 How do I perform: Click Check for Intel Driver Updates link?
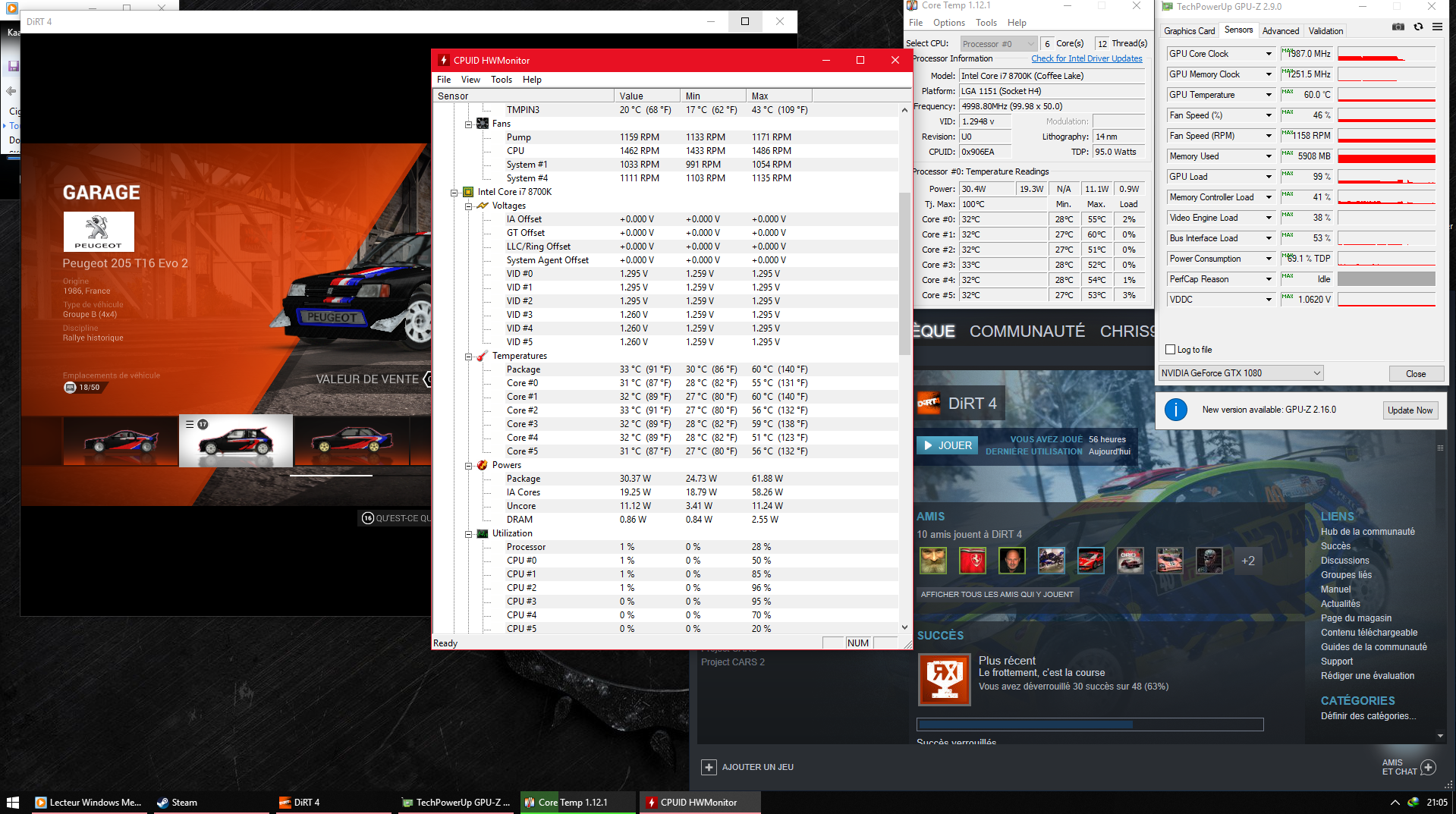coord(1086,58)
